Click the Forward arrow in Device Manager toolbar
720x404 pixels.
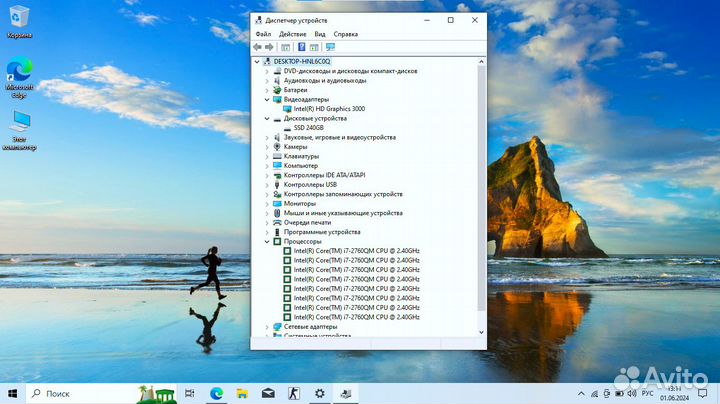click(270, 47)
